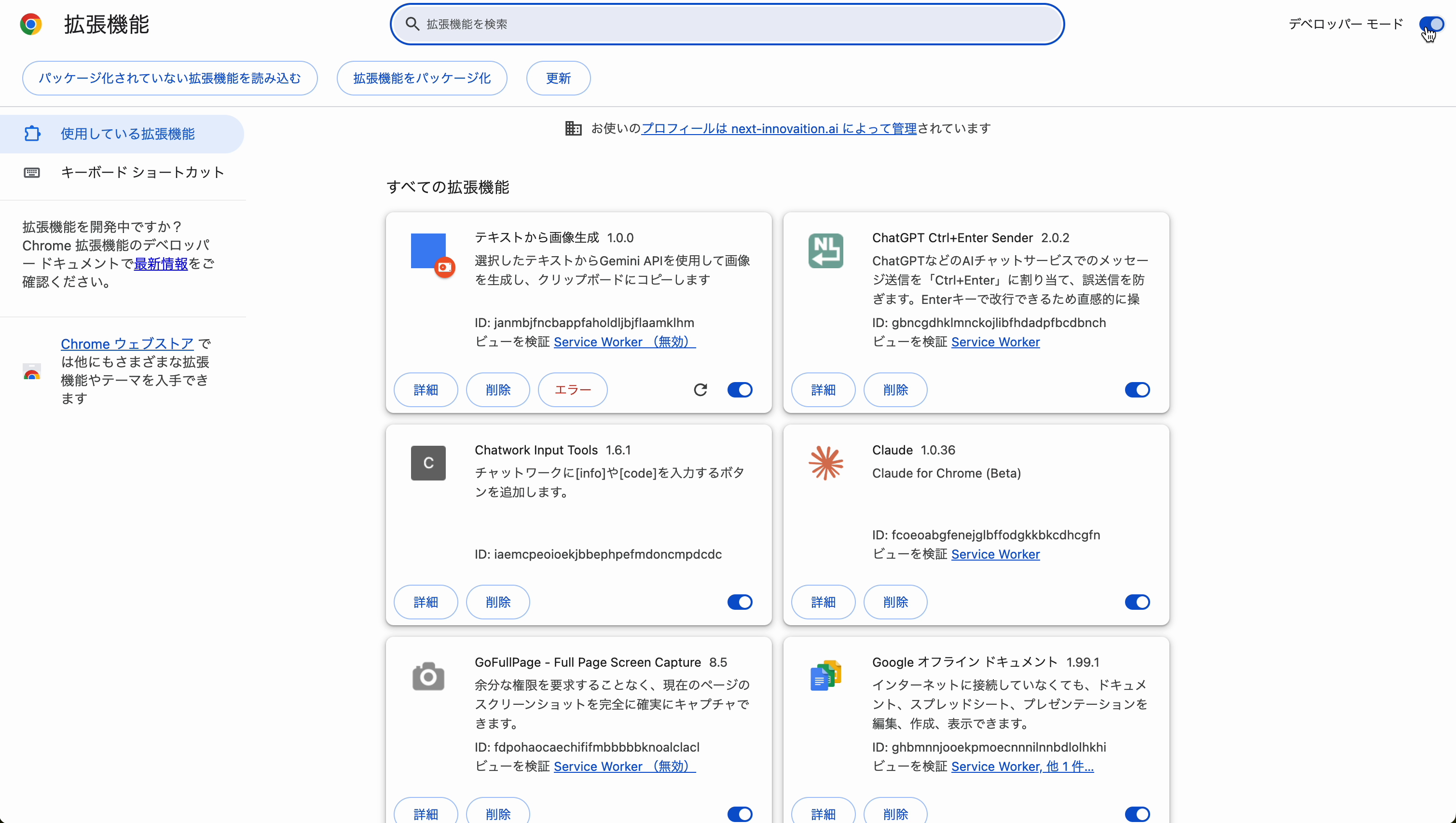This screenshot has width=1456, height=823.
Task: Click the Chrome logo icon
Action: point(31,24)
